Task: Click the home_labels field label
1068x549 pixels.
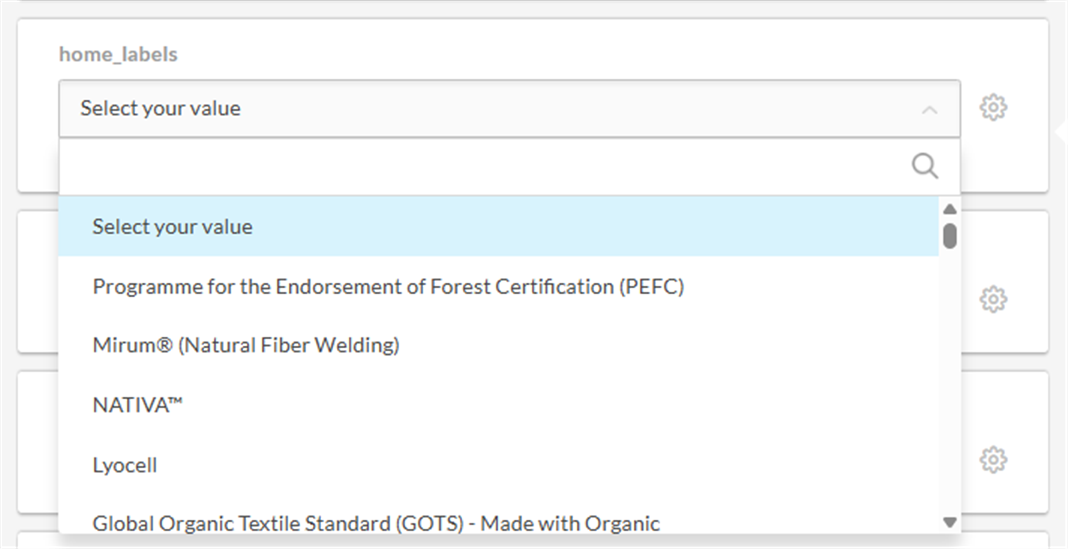Action: click(x=118, y=55)
